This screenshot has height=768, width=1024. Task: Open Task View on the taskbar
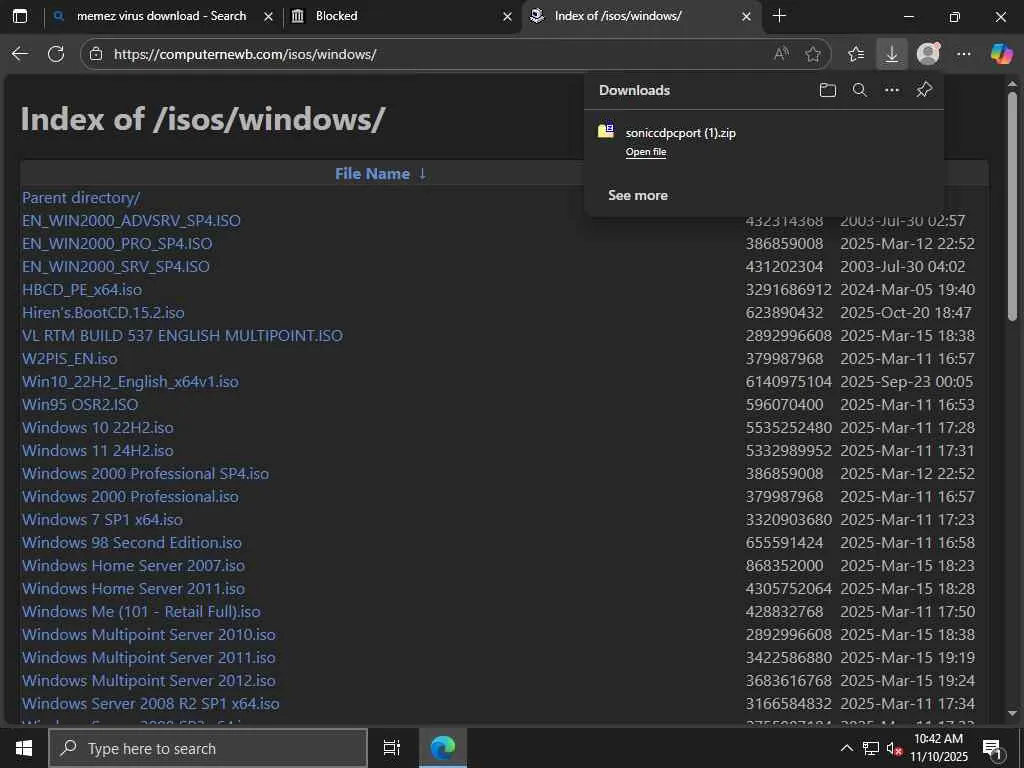pos(392,748)
